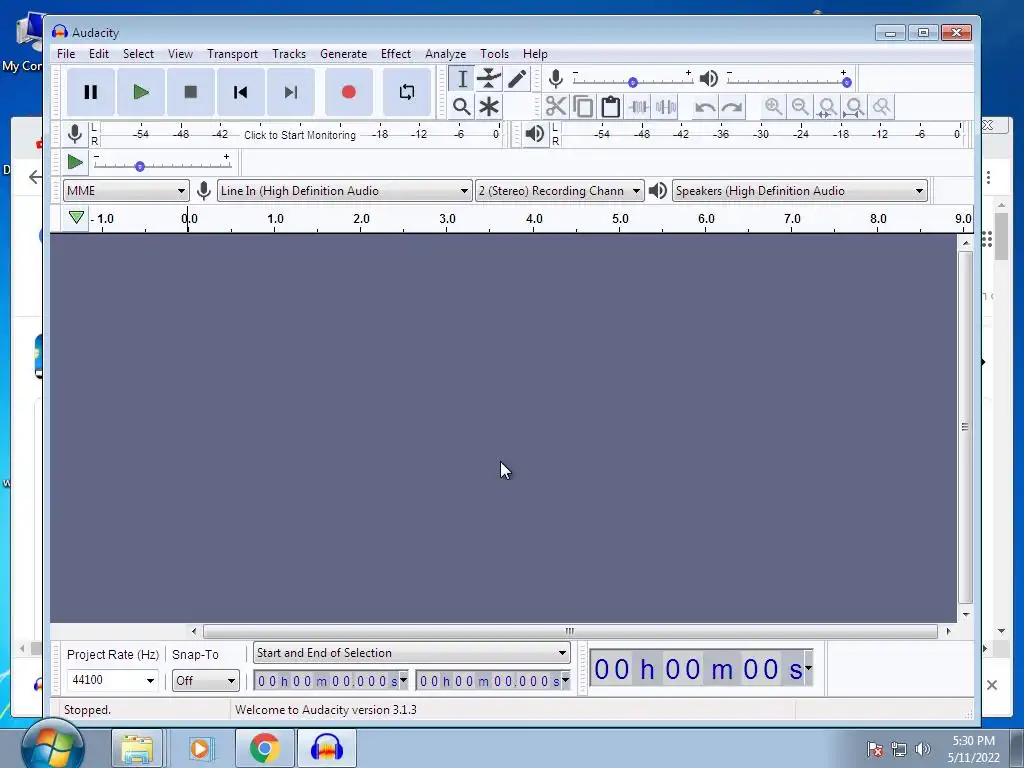Screen dimensions: 1024x768
Task: Select the Envelope tool
Action: click(488, 80)
